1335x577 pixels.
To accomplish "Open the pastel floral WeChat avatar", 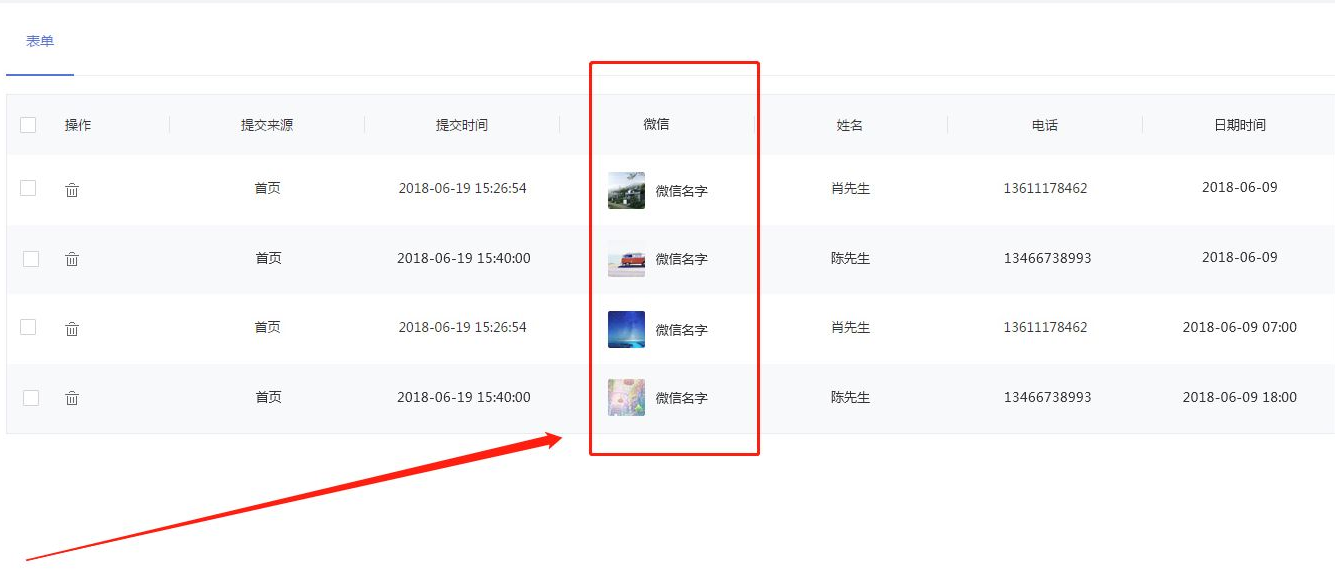I will (x=626, y=398).
